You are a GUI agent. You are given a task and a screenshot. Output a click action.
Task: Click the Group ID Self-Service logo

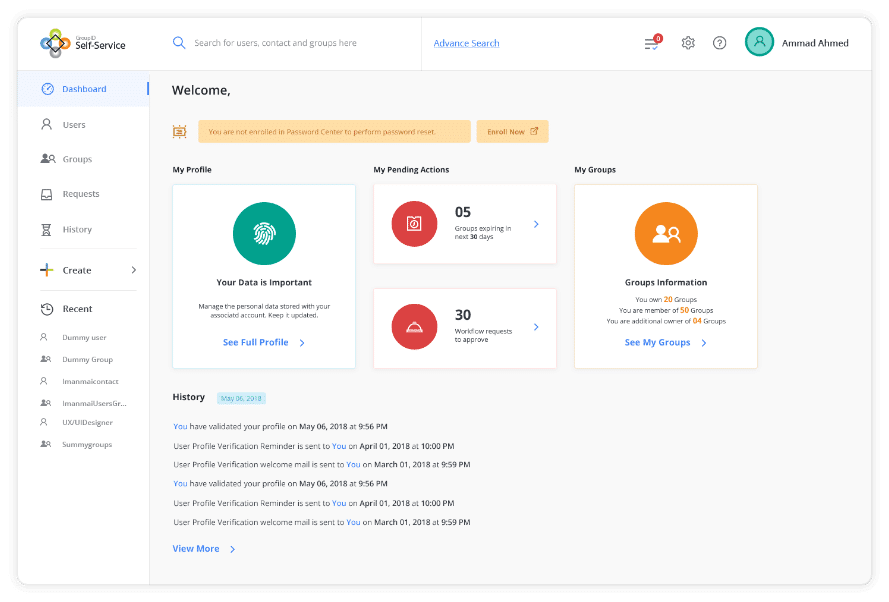[83, 43]
